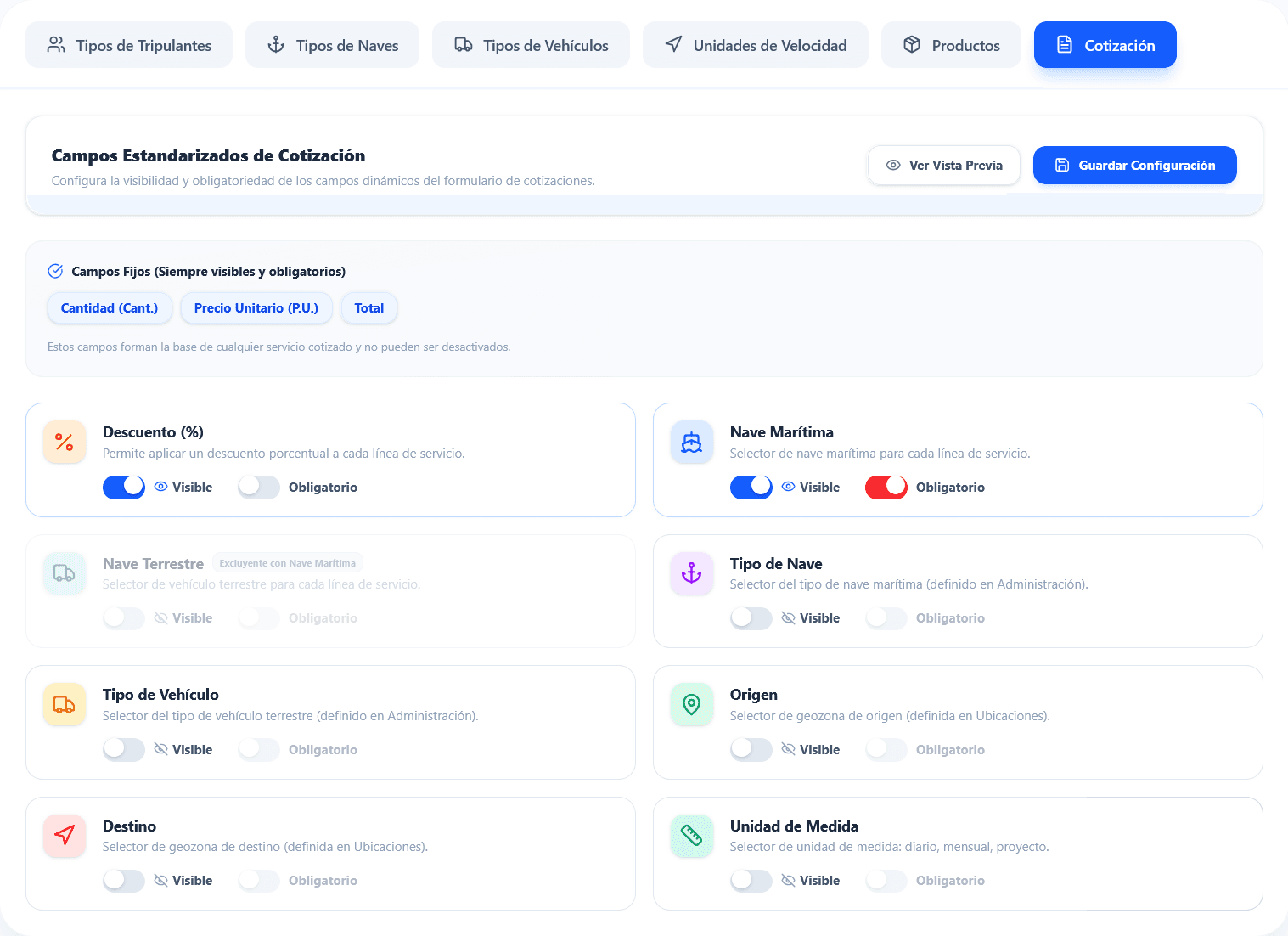The width and height of the screenshot is (1288, 936).
Task: Toggle Tipo de Nave Obligatorio switch
Action: coord(886,618)
